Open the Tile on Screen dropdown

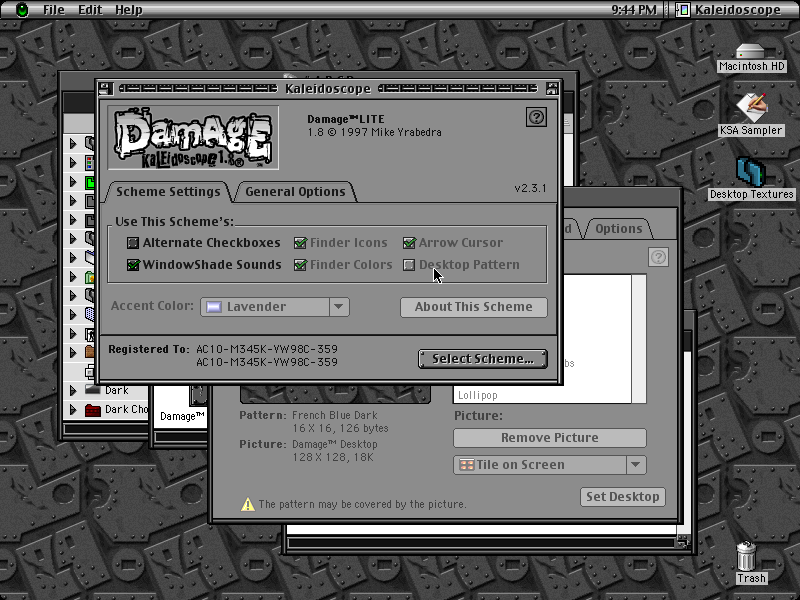[x=550, y=465]
